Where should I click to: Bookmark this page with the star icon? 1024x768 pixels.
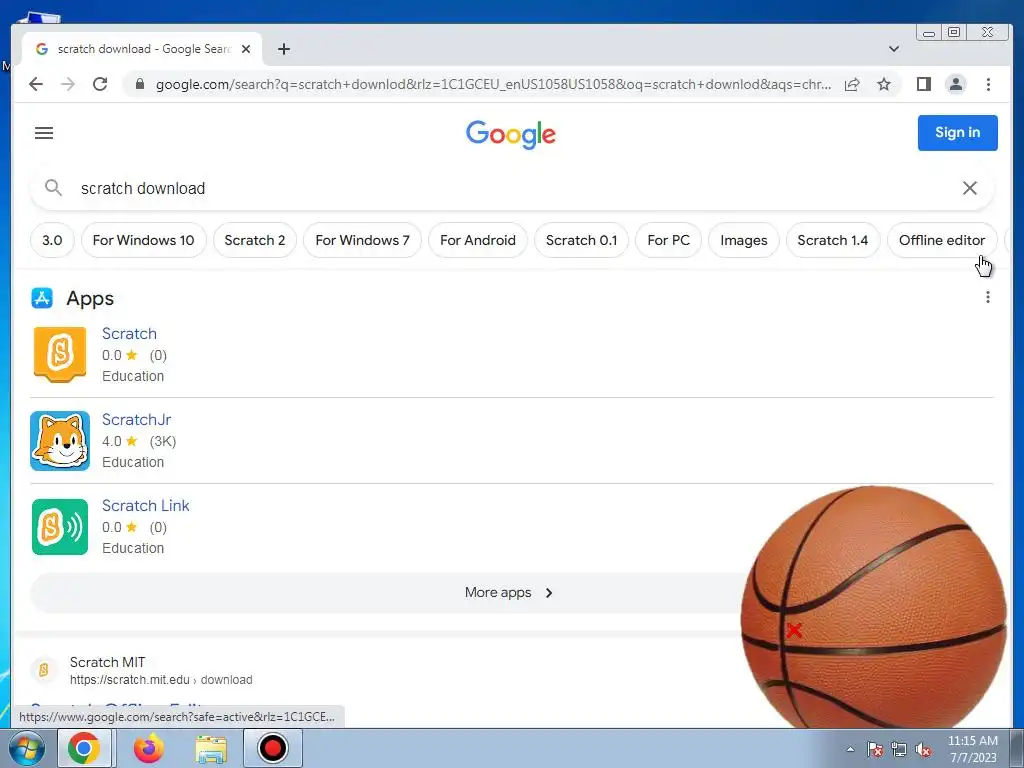pyautogui.click(x=884, y=84)
